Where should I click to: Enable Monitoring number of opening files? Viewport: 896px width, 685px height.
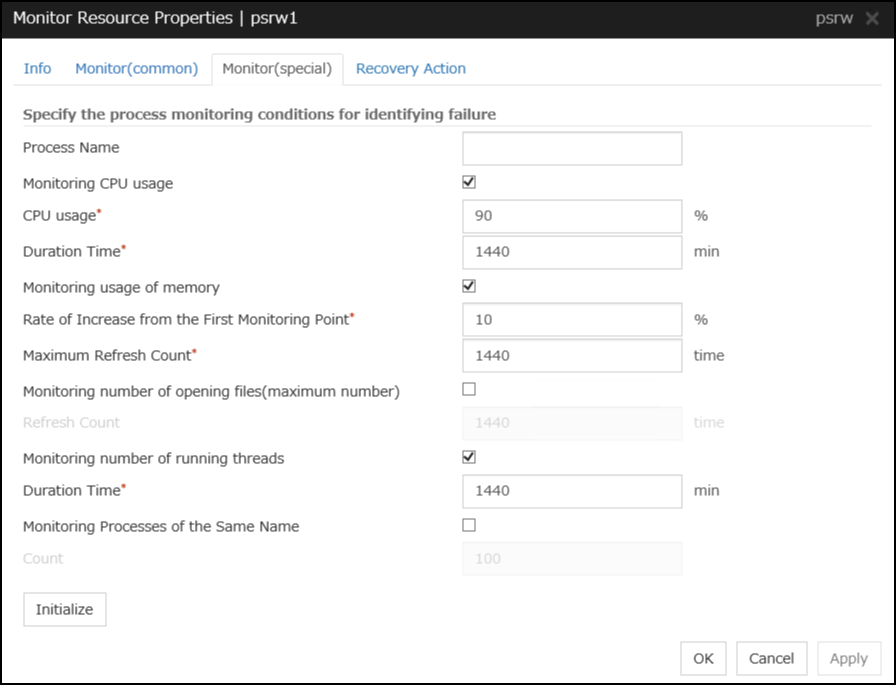(x=469, y=390)
